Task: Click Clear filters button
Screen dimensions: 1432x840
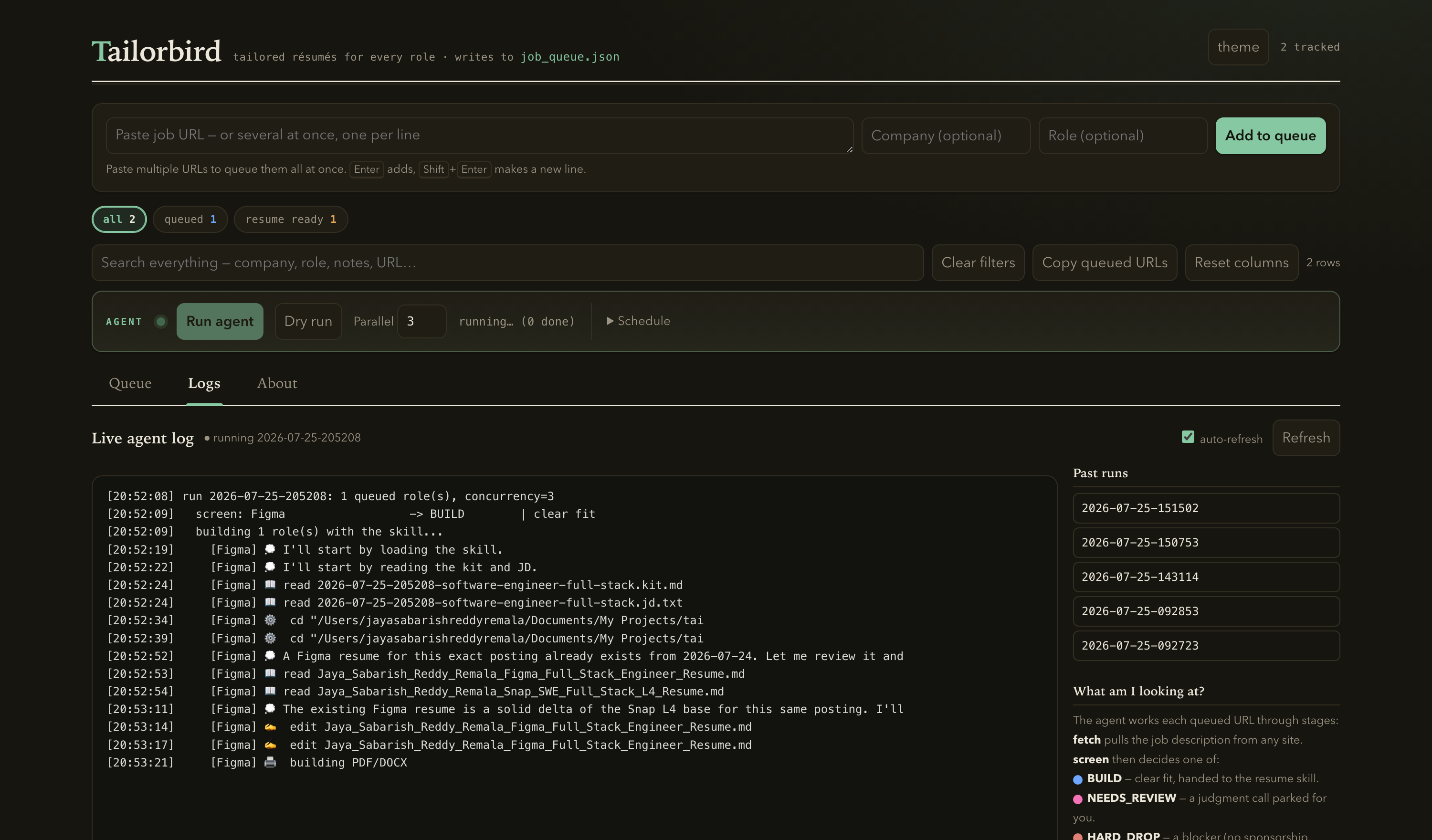Action: pyautogui.click(x=978, y=262)
